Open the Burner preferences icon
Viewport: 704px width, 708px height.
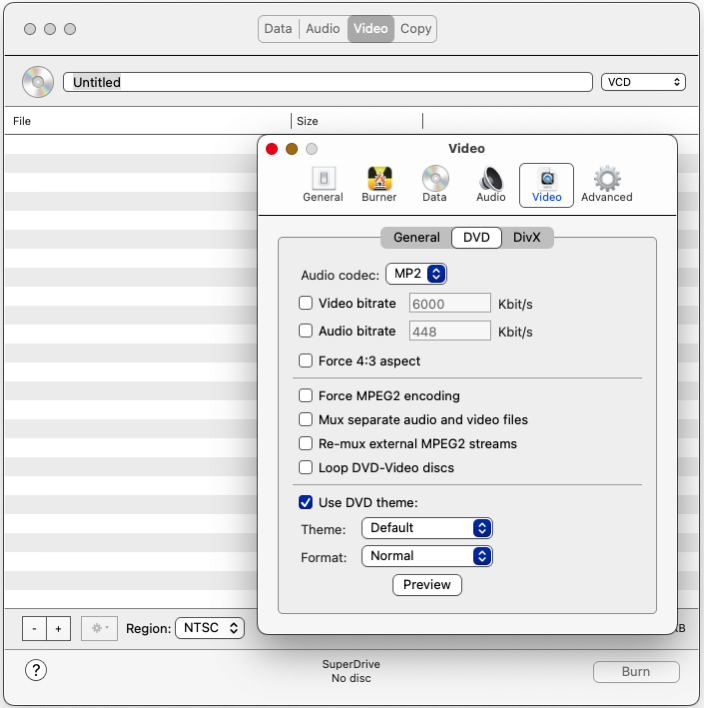pos(379,184)
